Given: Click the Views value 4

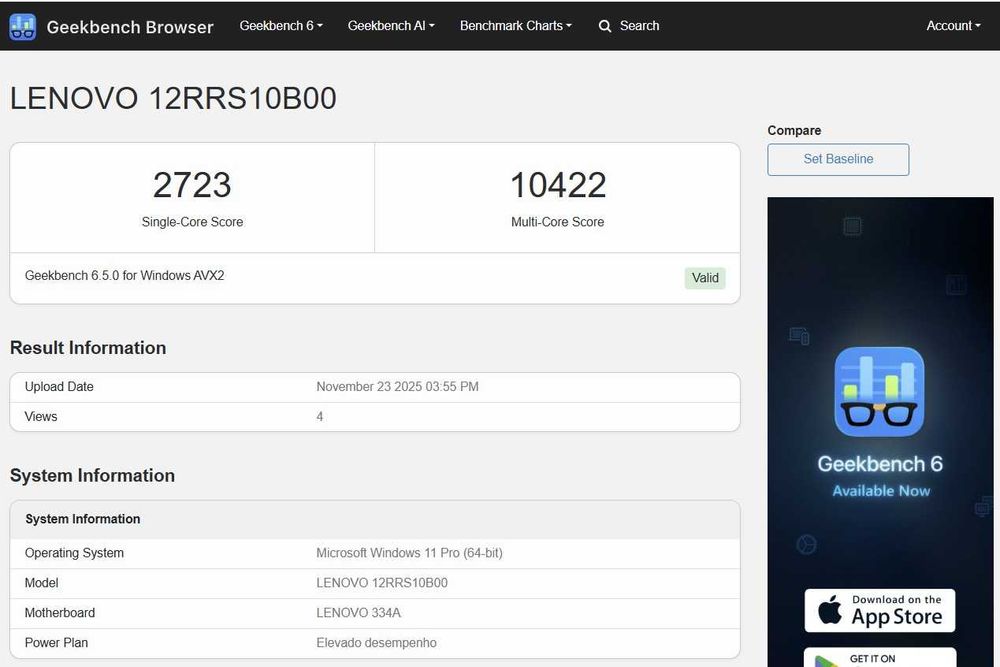Looking at the screenshot, I should tap(320, 416).
